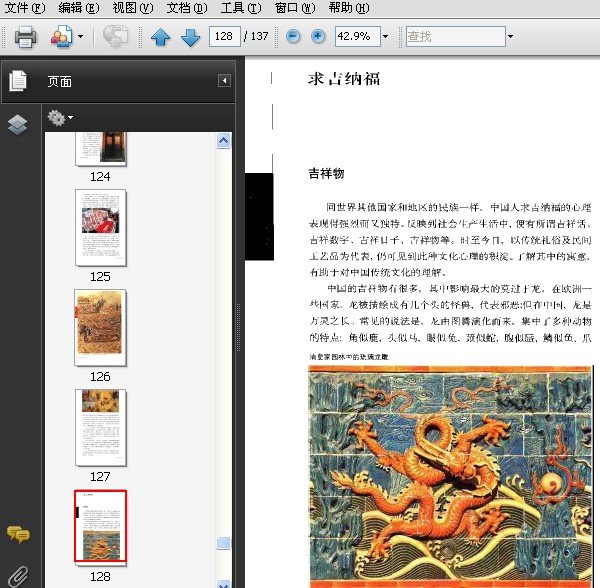This screenshot has height=588, width=600.
Task: Select page thumbnail 128
Action: 100,526
